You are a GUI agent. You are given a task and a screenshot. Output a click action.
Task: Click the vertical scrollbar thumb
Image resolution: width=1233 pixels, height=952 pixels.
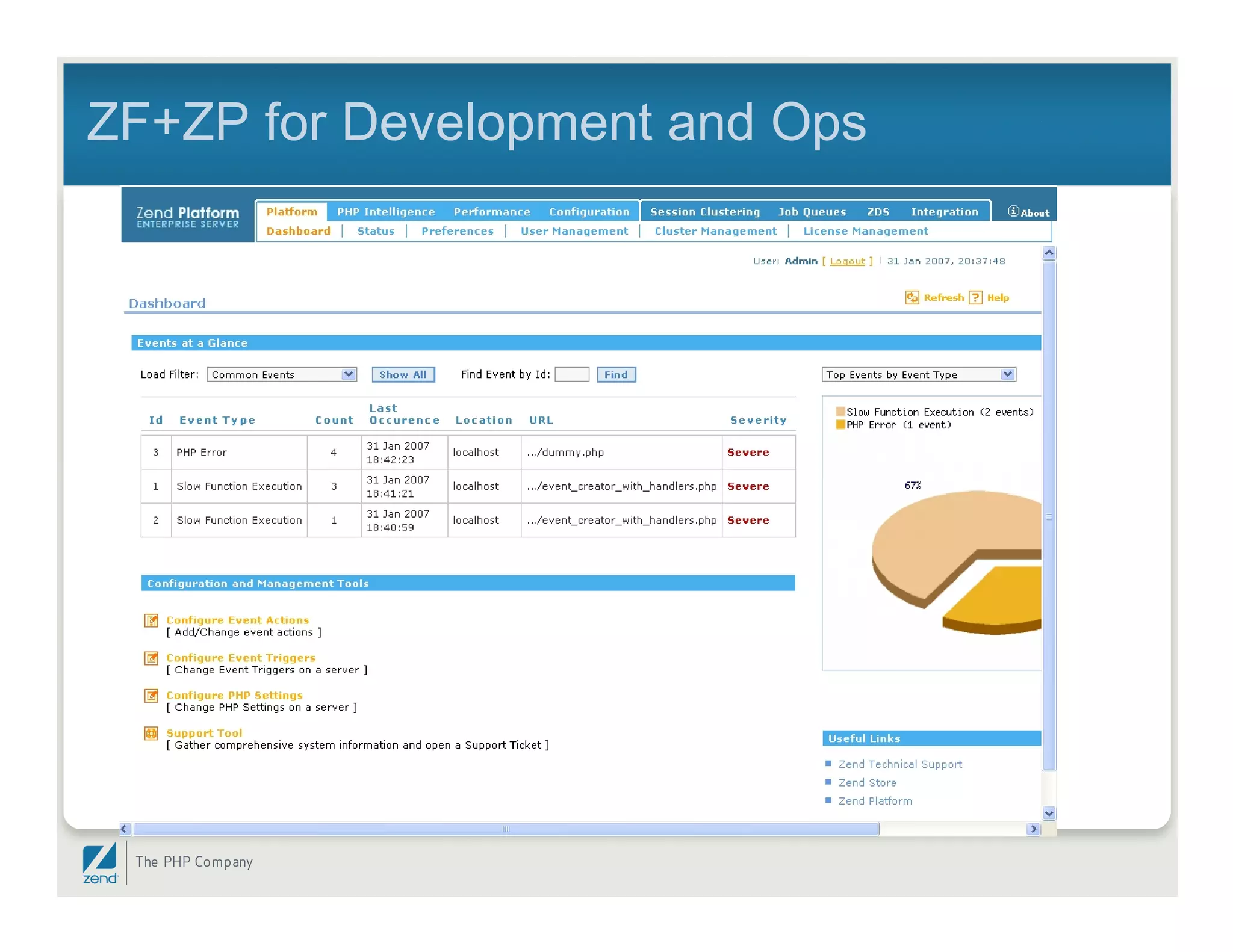tap(1049, 516)
